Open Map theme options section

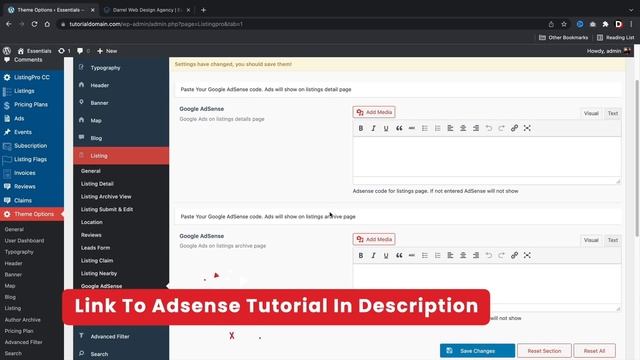pos(121,120)
